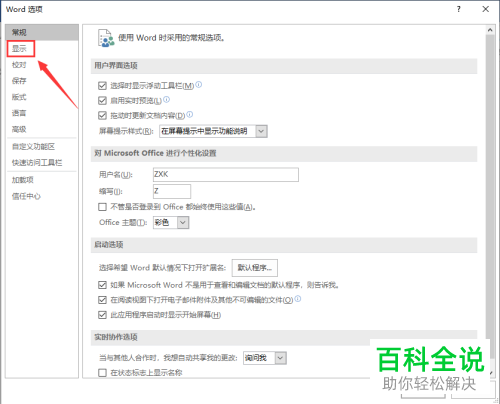Click the 默认程序... button
Viewport: 500px width, 404px height.
(x=255, y=268)
